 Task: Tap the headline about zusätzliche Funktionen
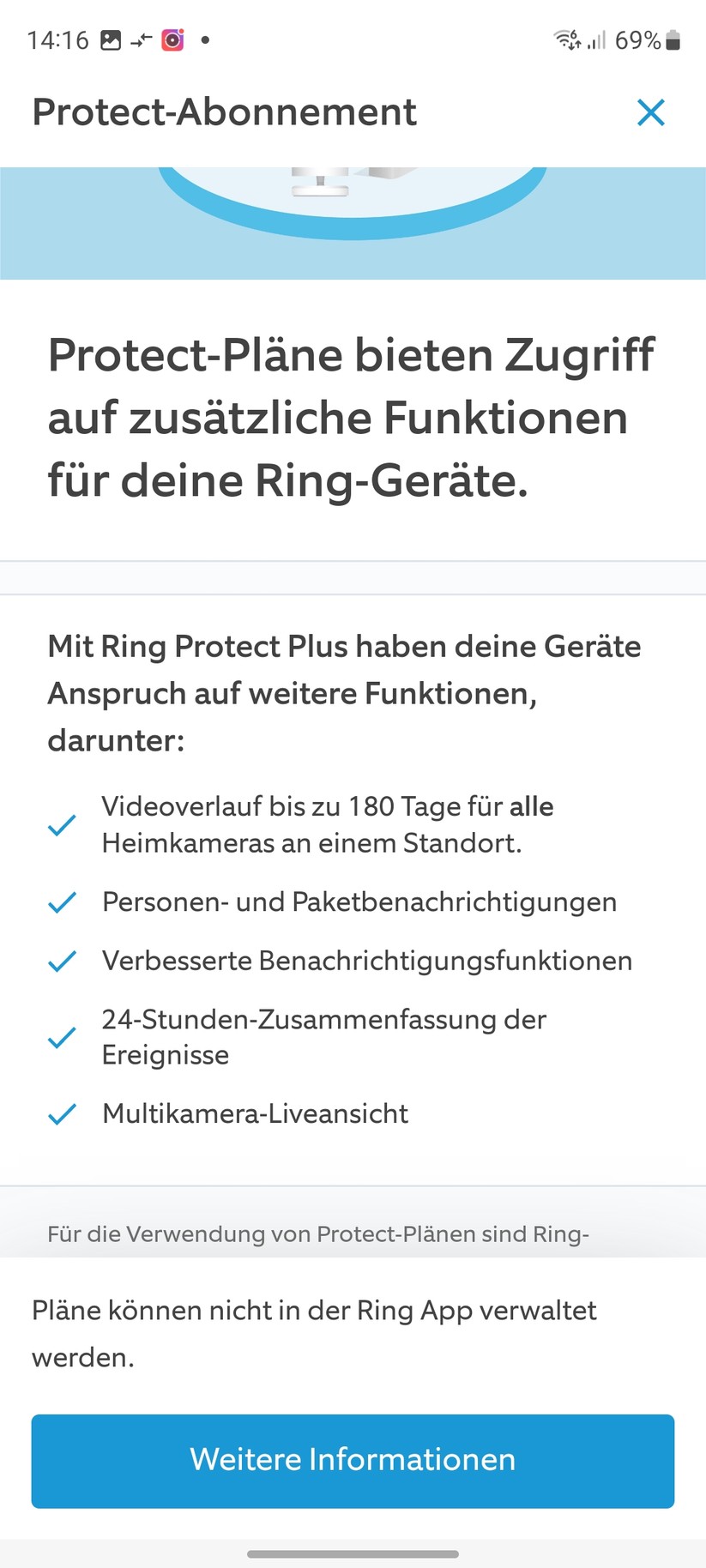[351, 418]
